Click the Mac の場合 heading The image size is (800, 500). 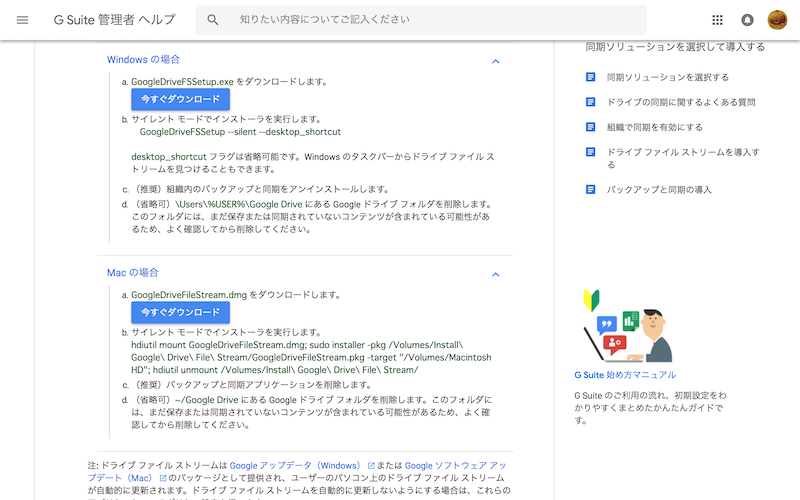coord(133,273)
